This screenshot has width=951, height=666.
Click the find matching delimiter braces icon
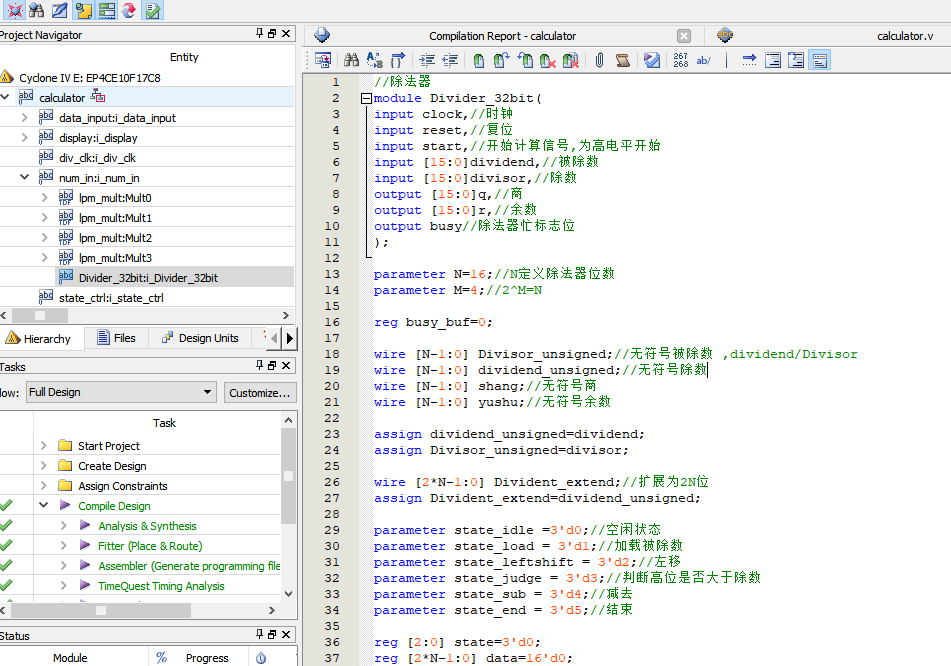tap(398, 60)
